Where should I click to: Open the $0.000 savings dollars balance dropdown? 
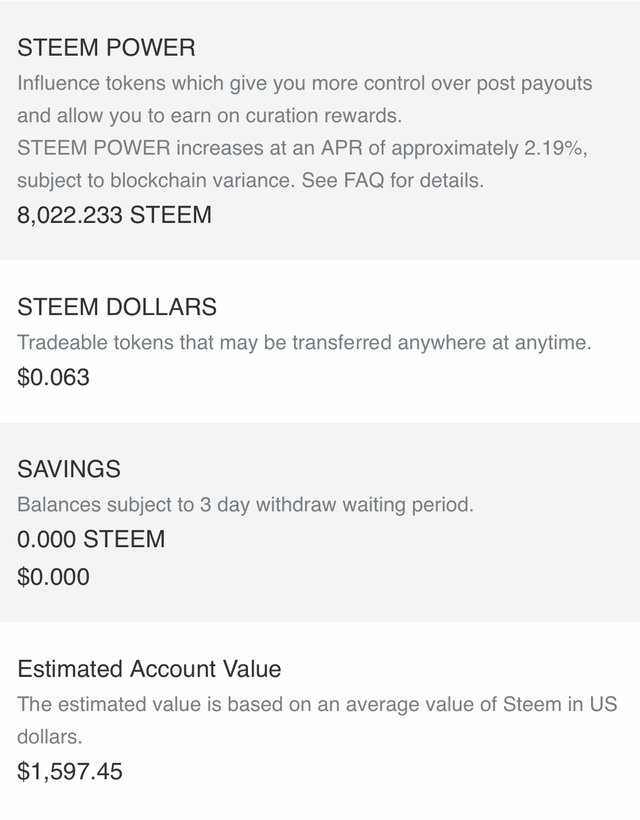coord(53,577)
